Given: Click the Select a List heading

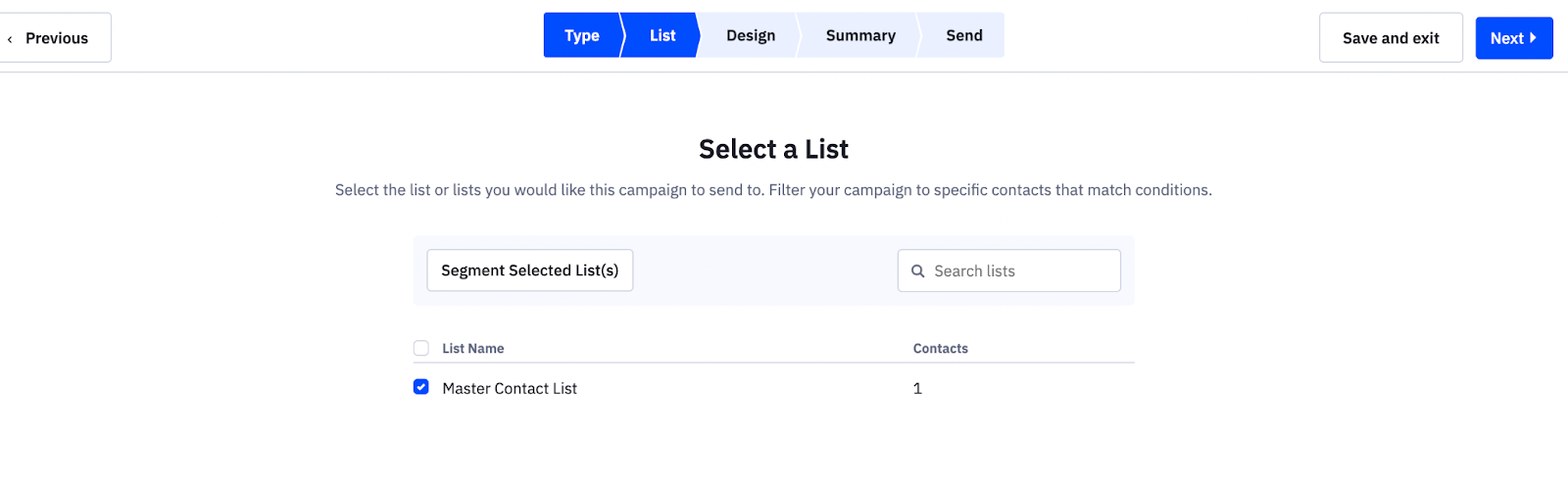Looking at the screenshot, I should click(773, 149).
